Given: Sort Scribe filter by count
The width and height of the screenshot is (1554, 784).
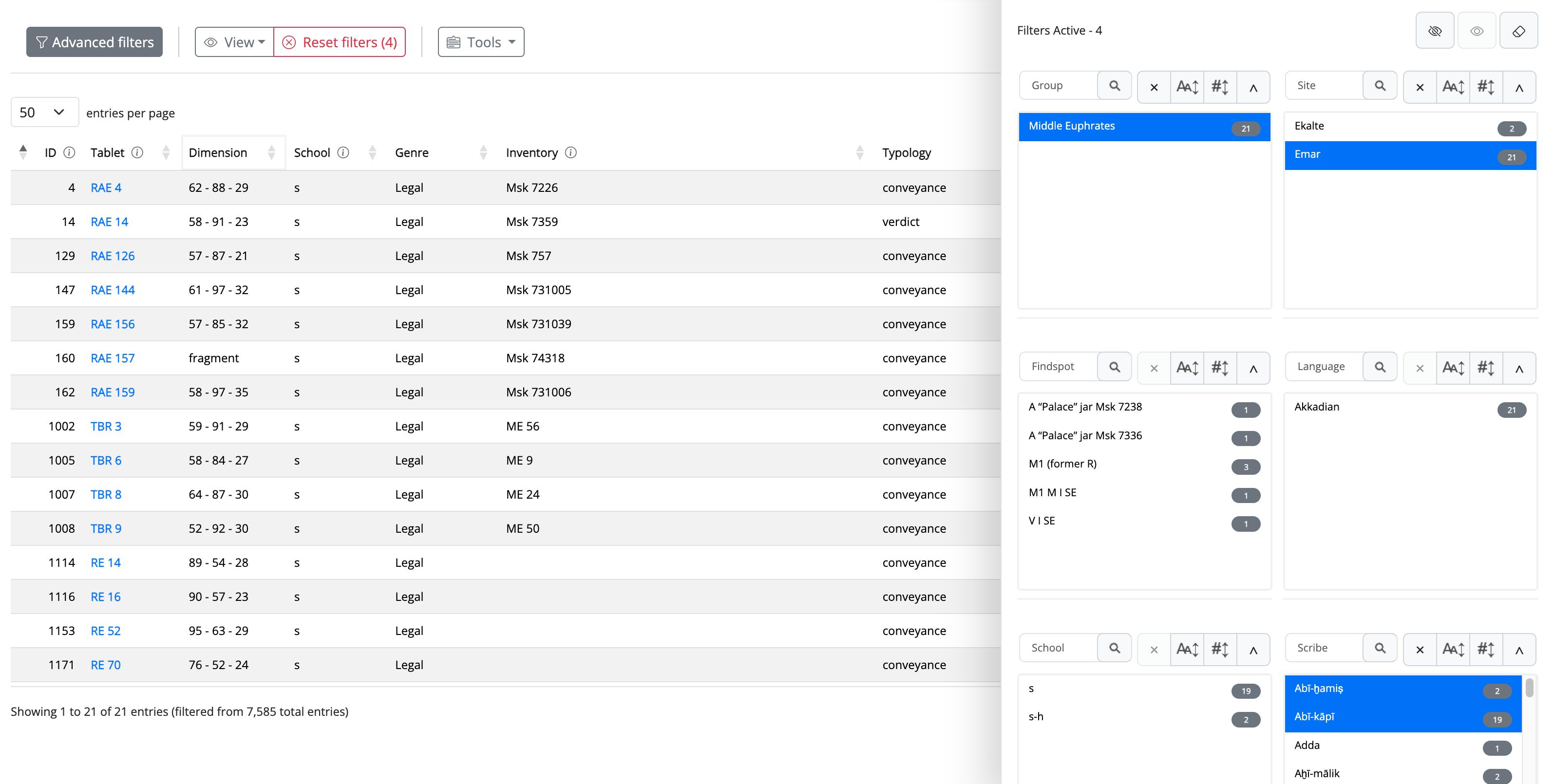Looking at the screenshot, I should (1486, 650).
